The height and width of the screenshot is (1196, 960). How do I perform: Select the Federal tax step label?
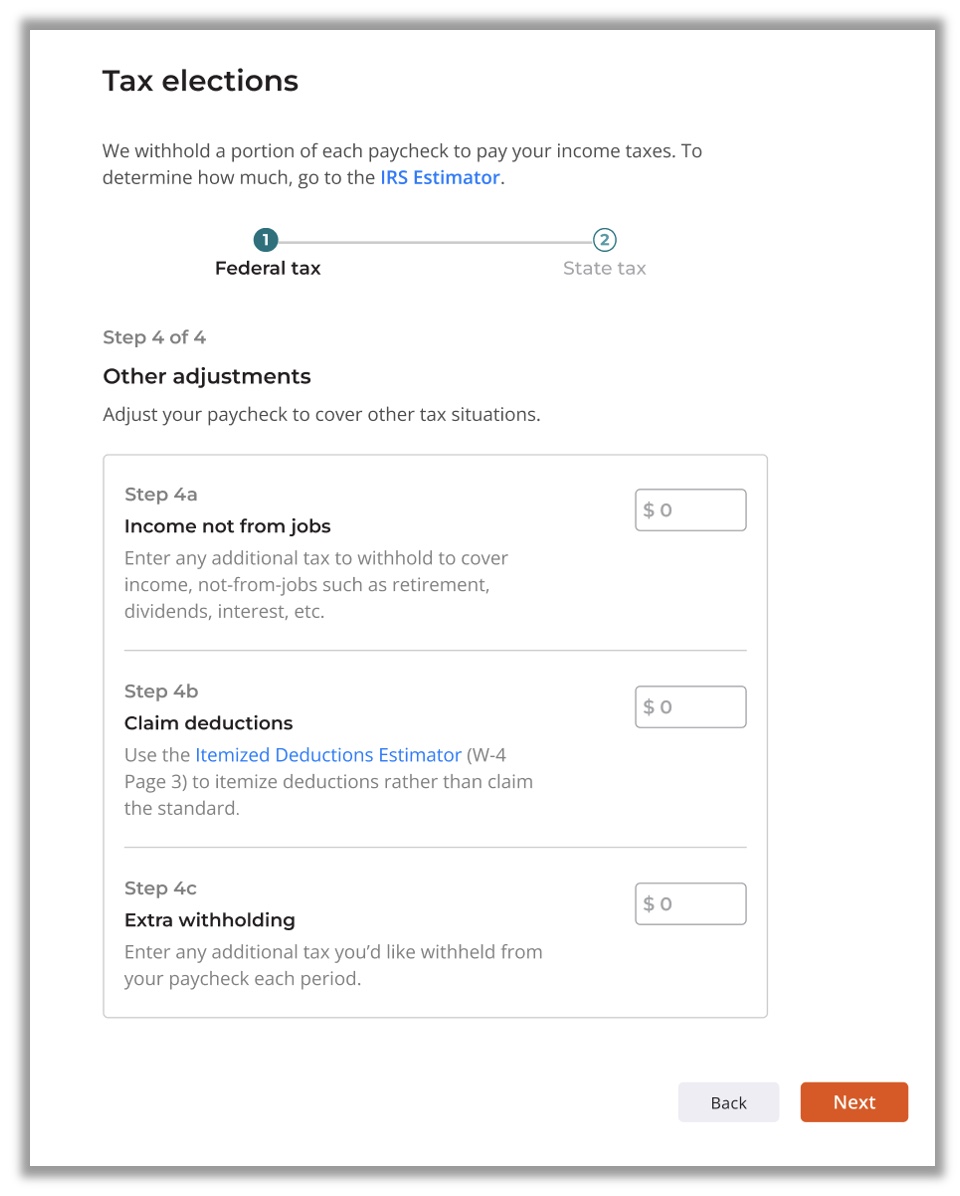click(x=268, y=268)
